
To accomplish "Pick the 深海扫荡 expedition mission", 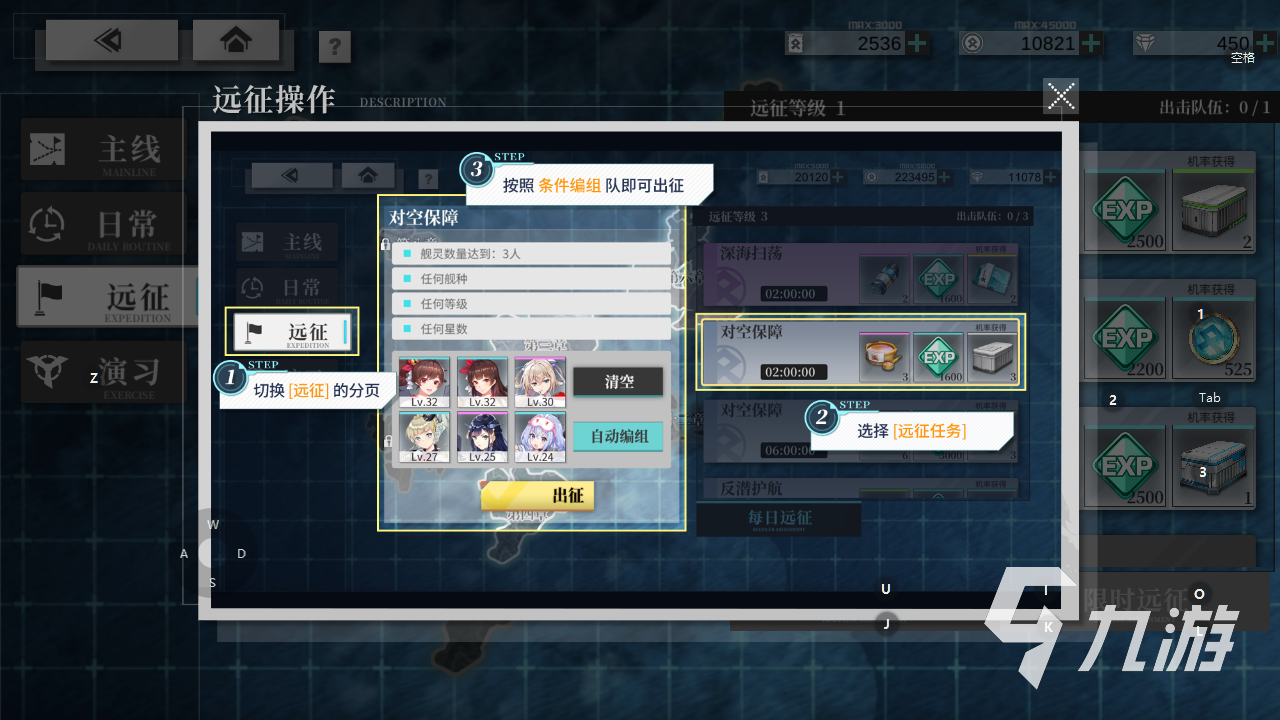I will (861, 273).
